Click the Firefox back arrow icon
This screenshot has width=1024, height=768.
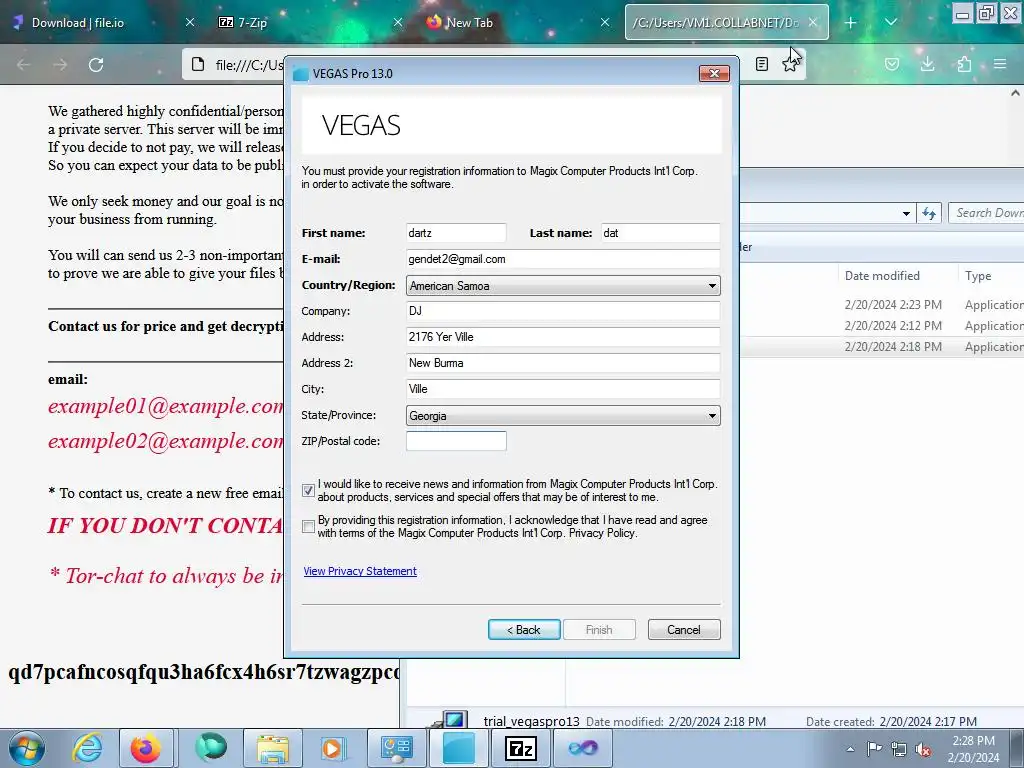click(x=24, y=65)
